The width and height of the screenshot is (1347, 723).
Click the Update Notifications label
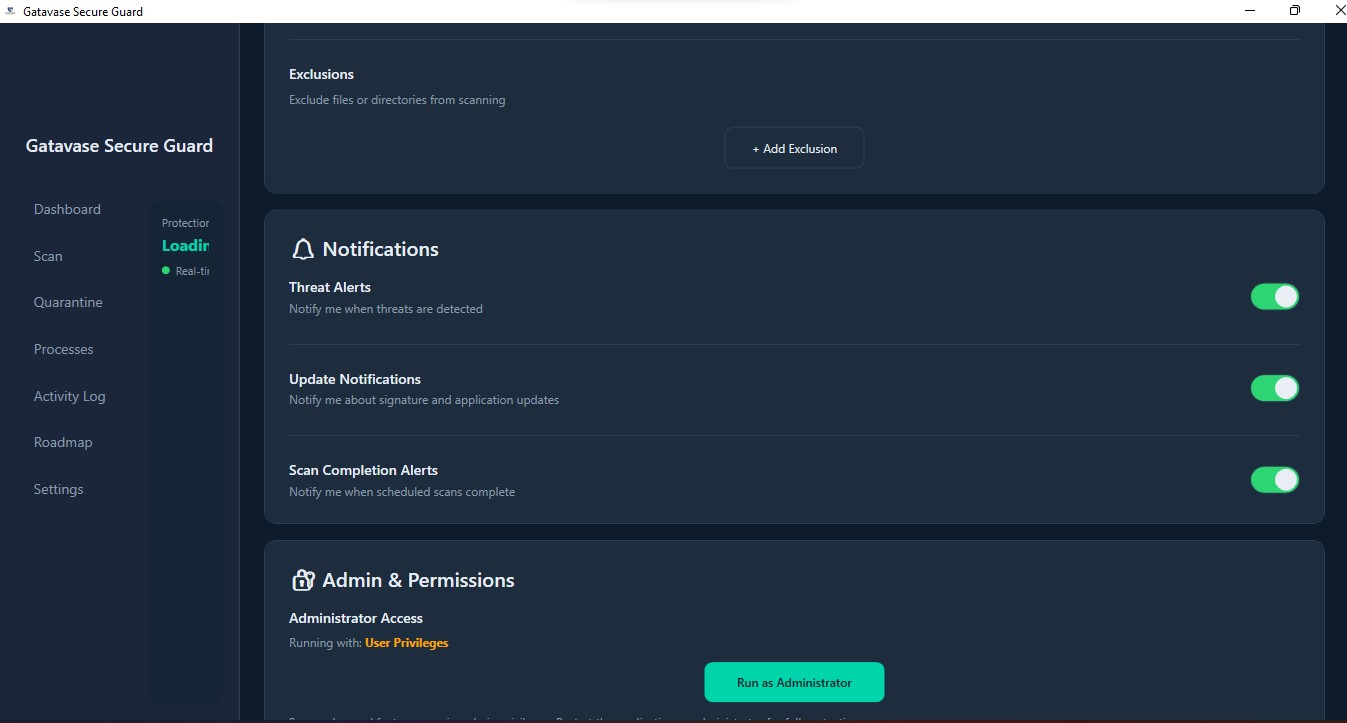click(x=355, y=379)
